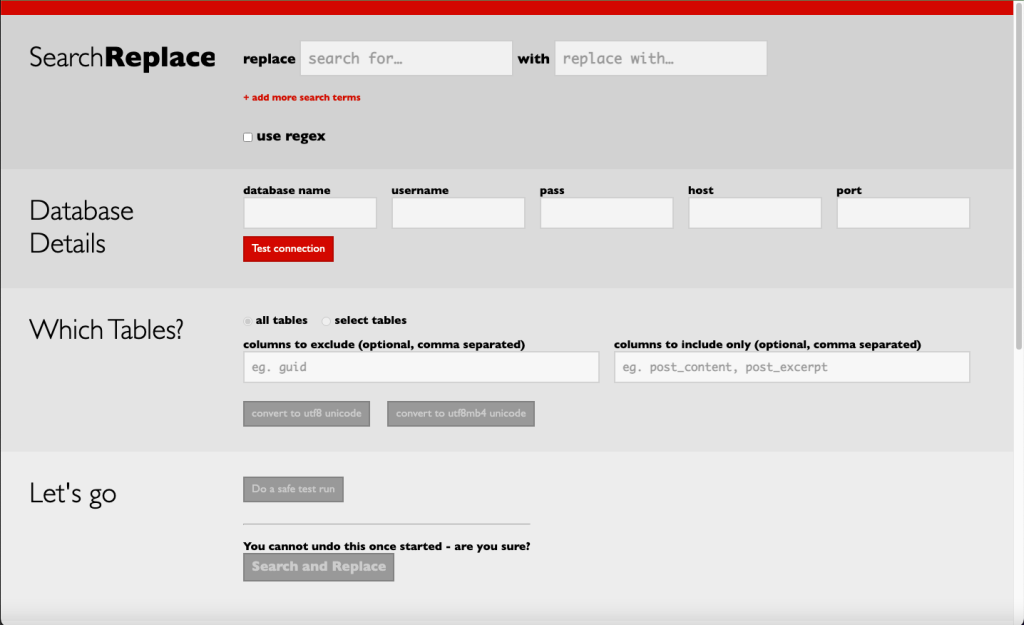This screenshot has width=1024, height=625.
Task: Click the "Let's go" section heading
Action: click(x=72, y=493)
